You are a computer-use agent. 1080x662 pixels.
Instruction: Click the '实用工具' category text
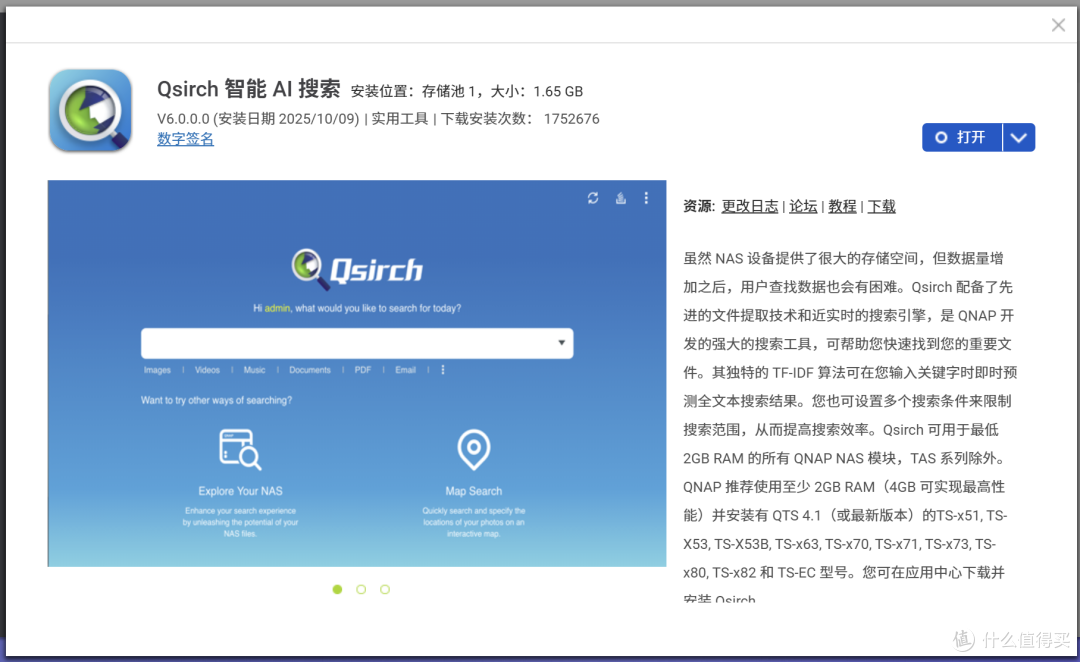[400, 118]
